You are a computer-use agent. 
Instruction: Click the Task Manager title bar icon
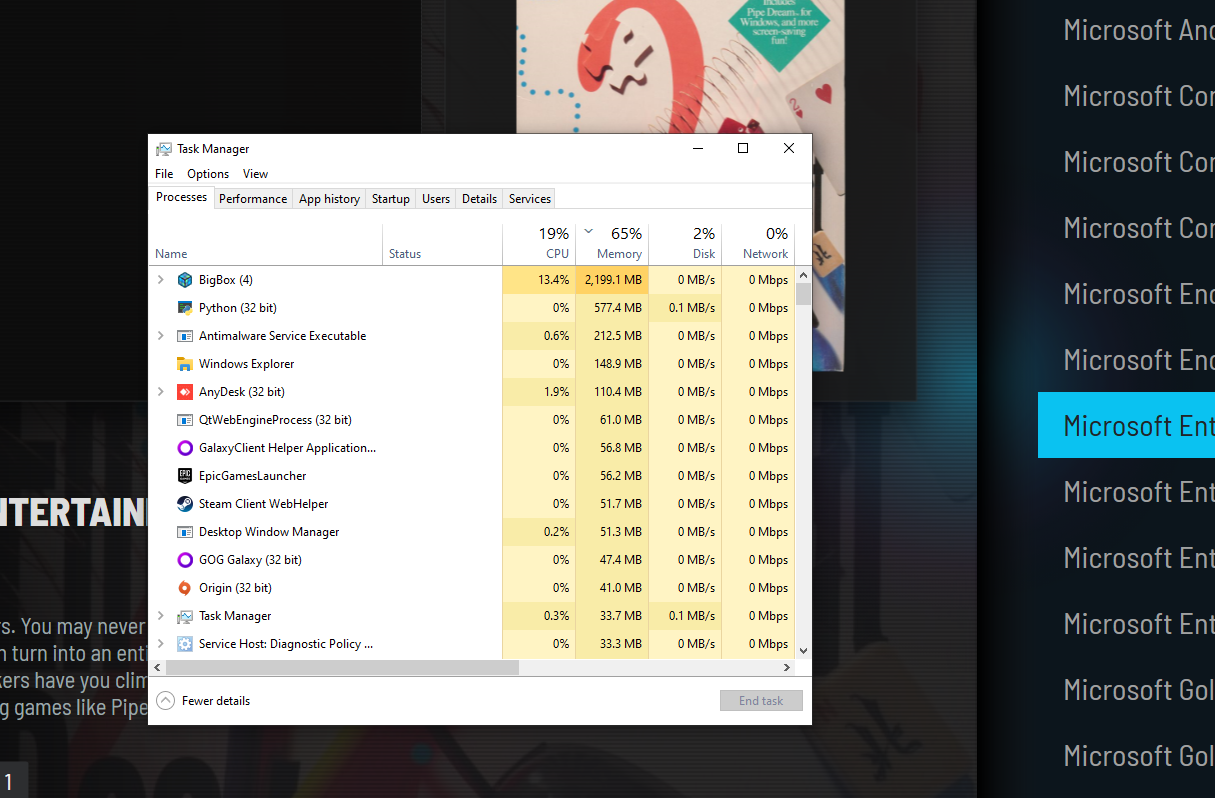click(164, 149)
